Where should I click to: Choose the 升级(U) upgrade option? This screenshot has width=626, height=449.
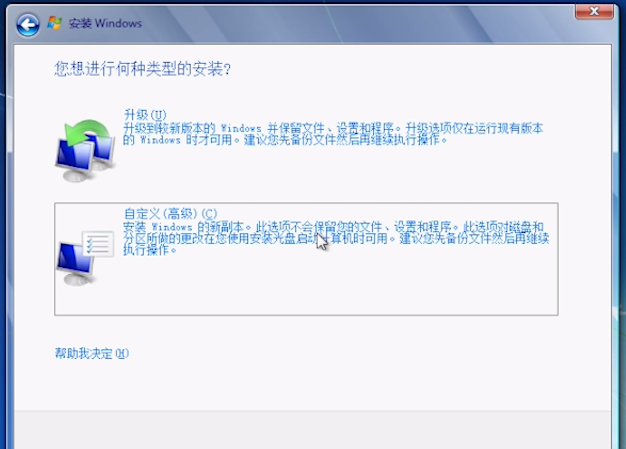point(145,115)
